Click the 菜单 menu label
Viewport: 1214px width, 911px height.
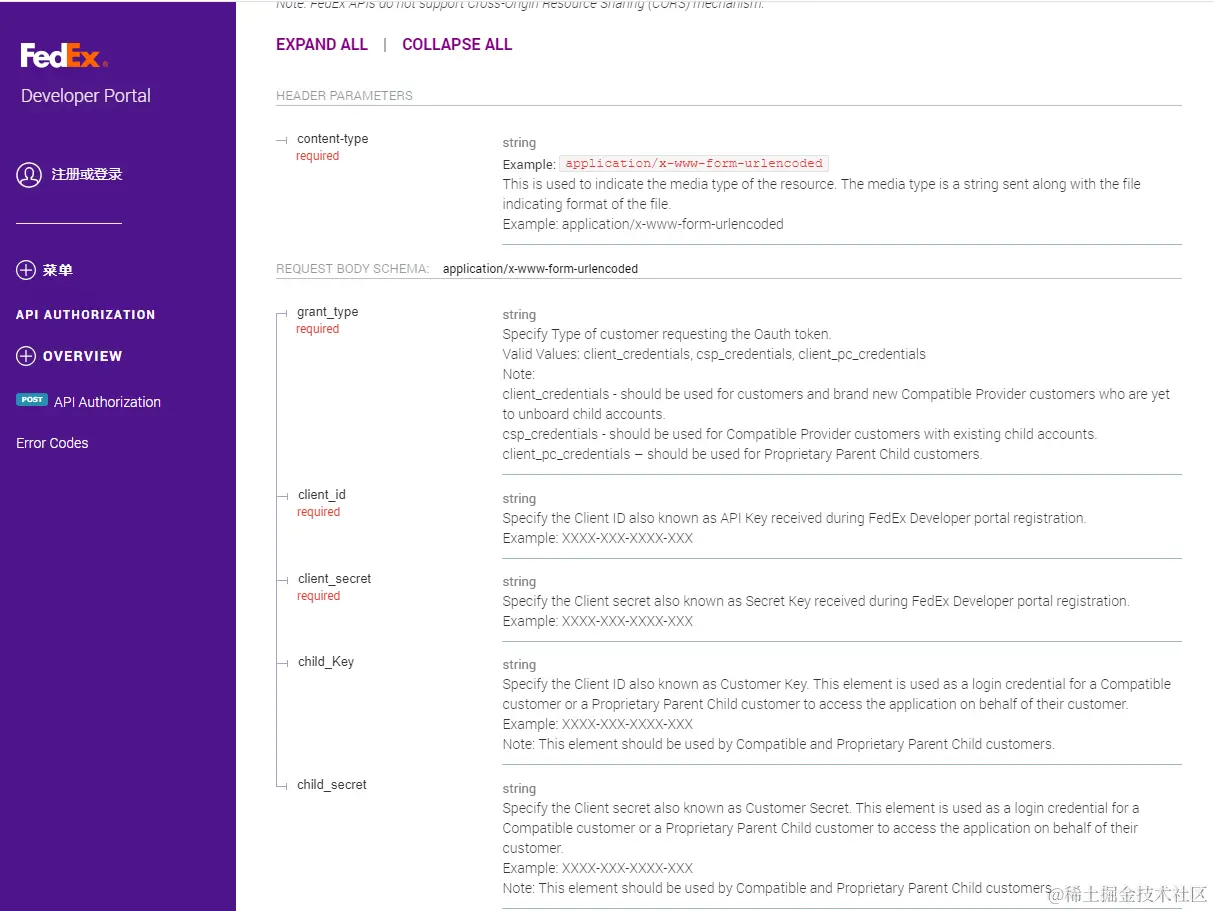(58, 271)
